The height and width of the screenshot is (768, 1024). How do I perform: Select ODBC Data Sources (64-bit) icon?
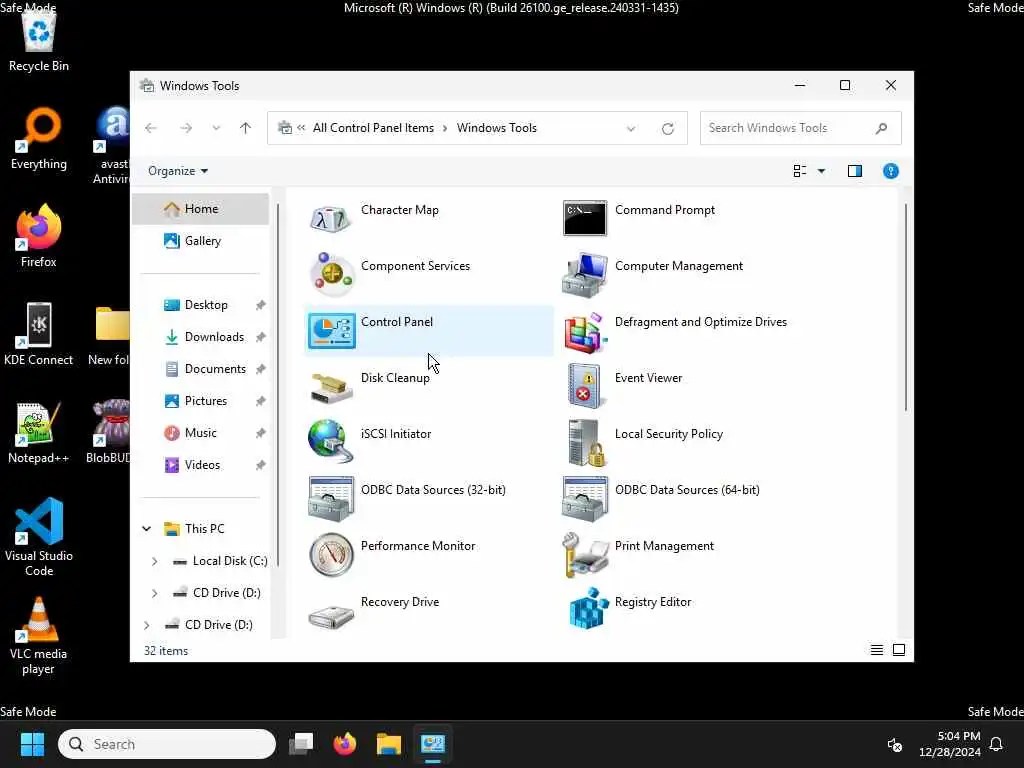(584, 498)
